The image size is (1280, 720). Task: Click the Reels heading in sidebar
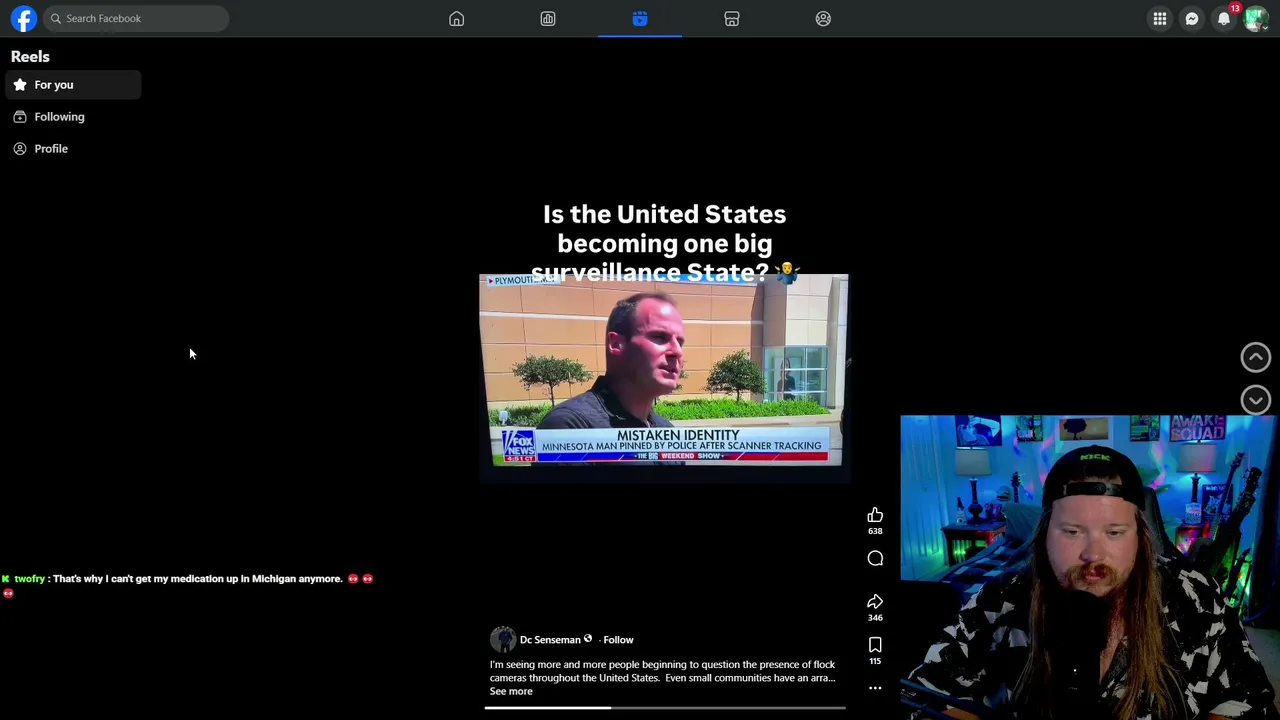[30, 57]
